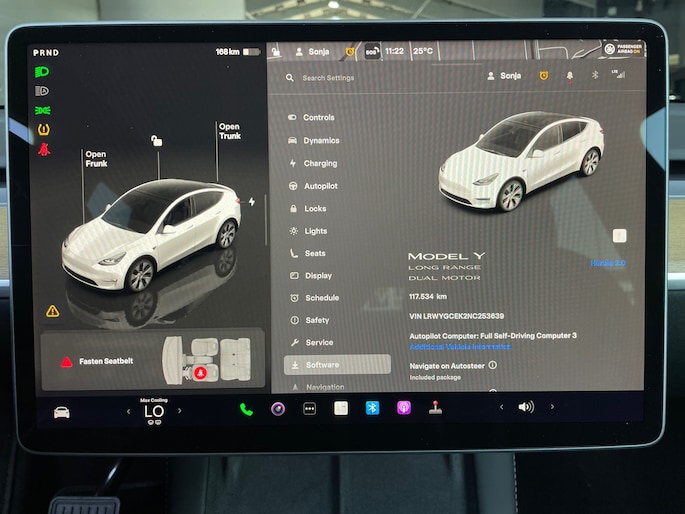The width and height of the screenshot is (685, 514).
Task: Launch Arcade joystick app
Action: coord(435,407)
